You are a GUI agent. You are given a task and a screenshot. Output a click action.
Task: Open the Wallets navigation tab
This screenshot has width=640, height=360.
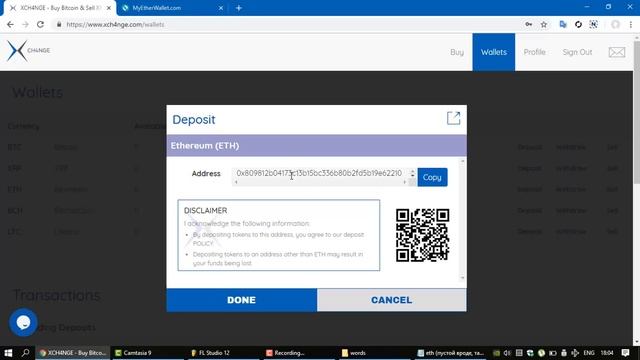(x=493, y=52)
